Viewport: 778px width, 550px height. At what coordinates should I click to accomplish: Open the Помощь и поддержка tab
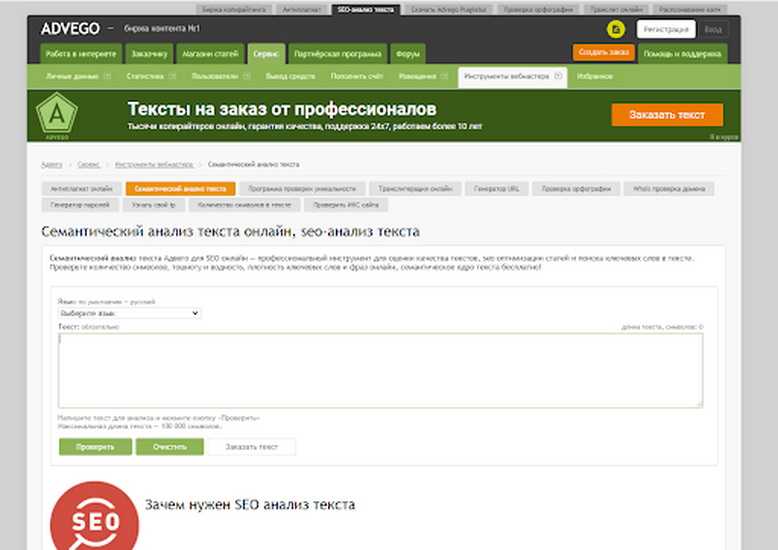pos(682,54)
